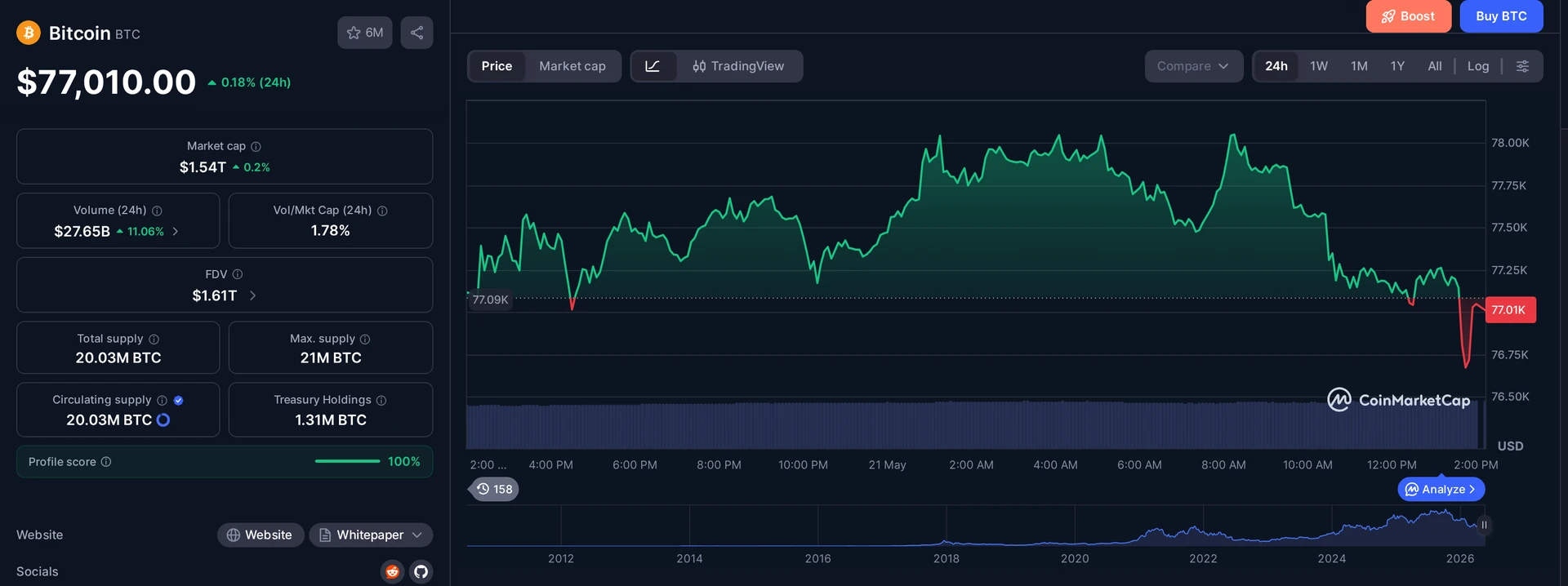The image size is (1568, 586).
Task: Click the 77.01K current price label
Action: tap(1510, 310)
